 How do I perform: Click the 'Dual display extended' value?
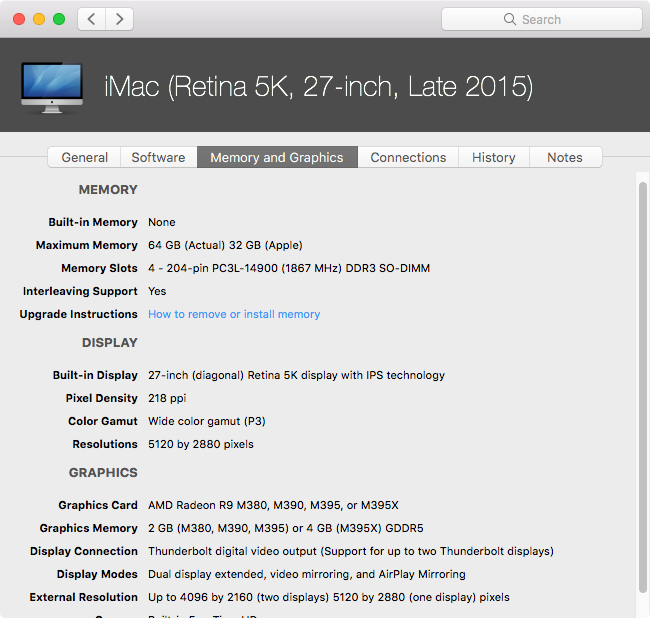307,574
